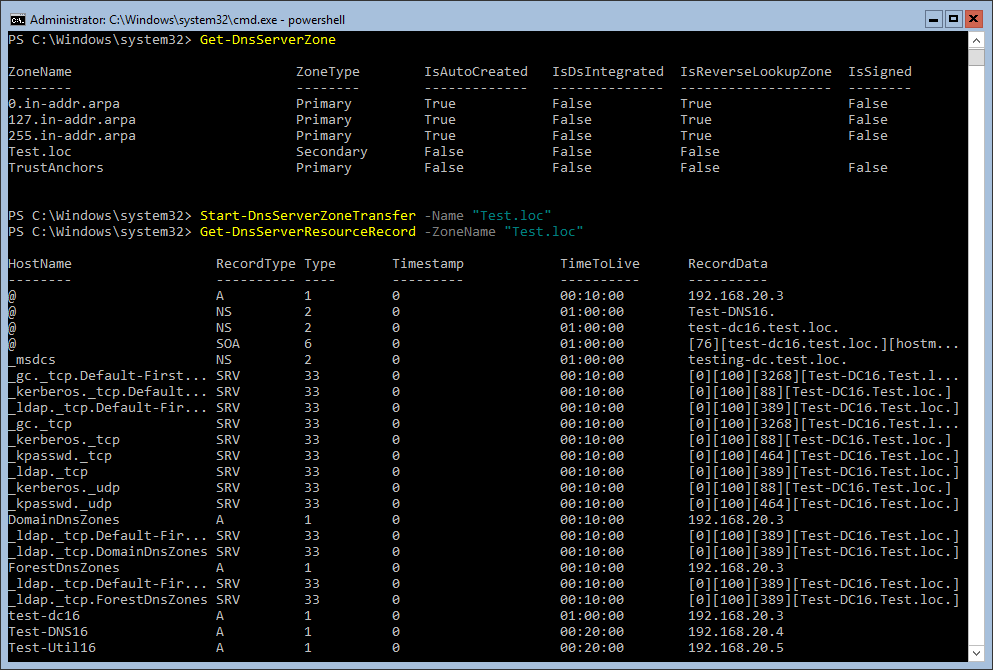This screenshot has width=993, height=670.
Task: Click the '00:20:00' TTL in the Test-Util16 row
Action: 592,648
